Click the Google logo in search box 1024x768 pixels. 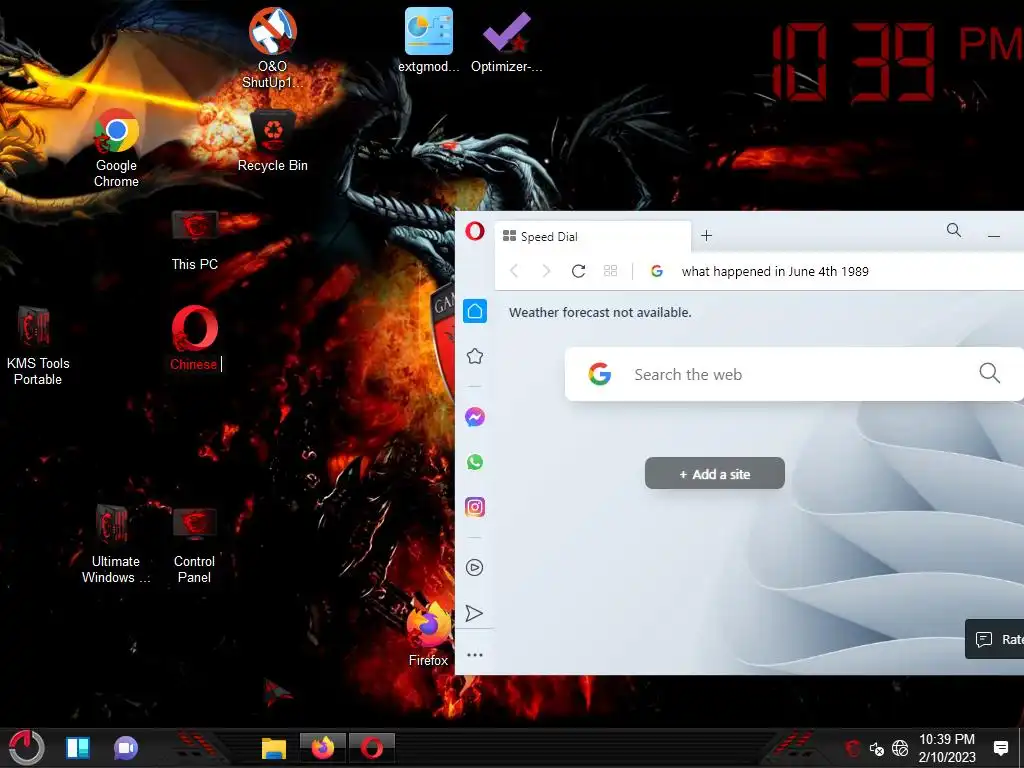[x=600, y=374]
